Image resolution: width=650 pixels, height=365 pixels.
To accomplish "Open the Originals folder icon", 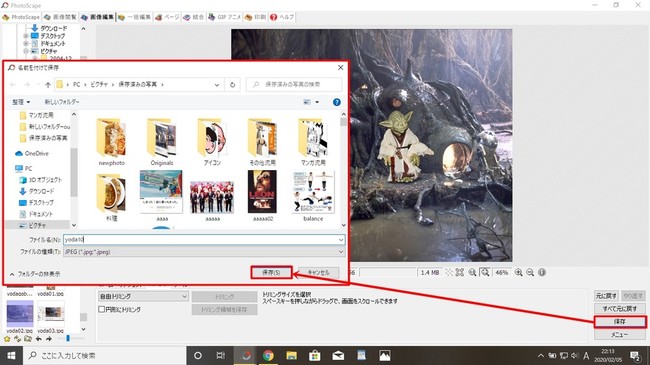I will pos(162,139).
